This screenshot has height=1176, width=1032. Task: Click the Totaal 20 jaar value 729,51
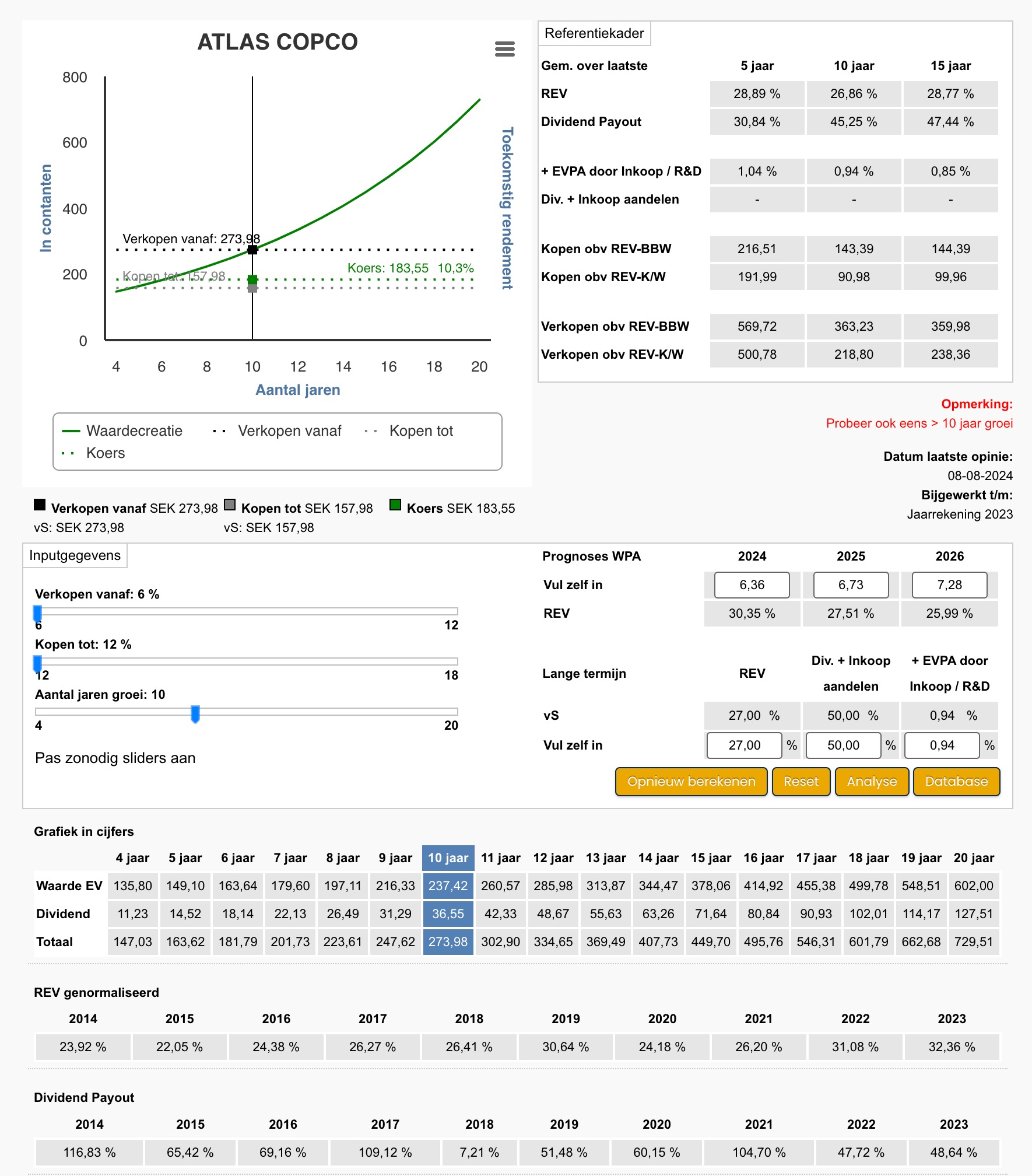974,942
